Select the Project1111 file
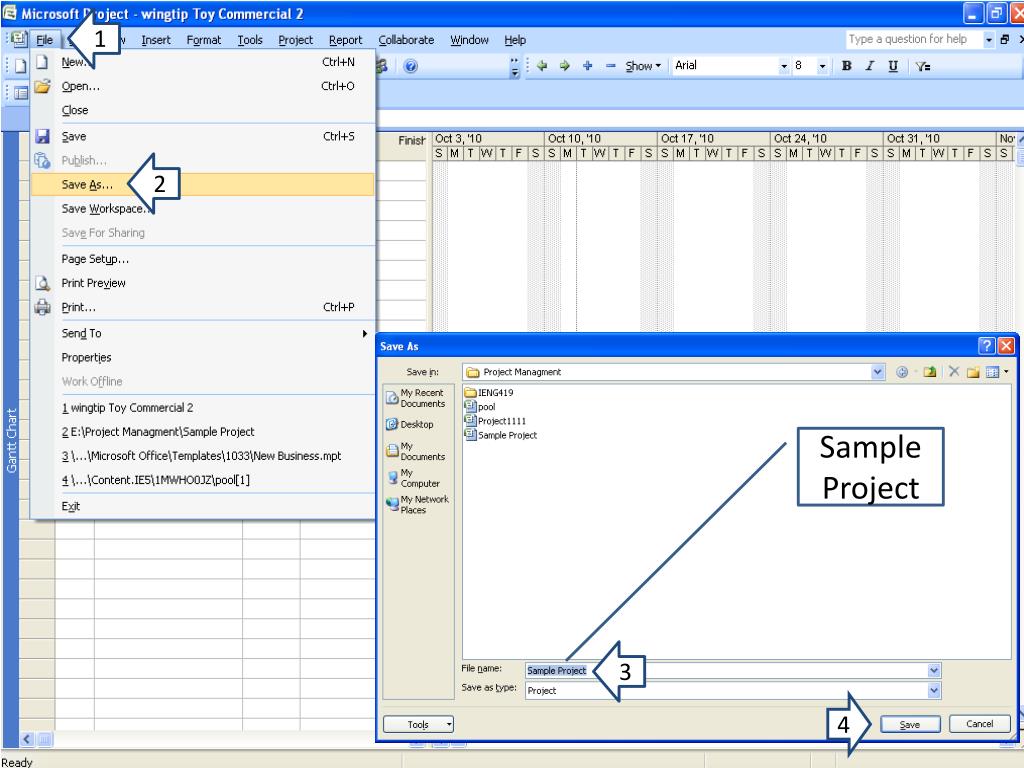Image resolution: width=1024 pixels, height=768 pixels. 495,421
